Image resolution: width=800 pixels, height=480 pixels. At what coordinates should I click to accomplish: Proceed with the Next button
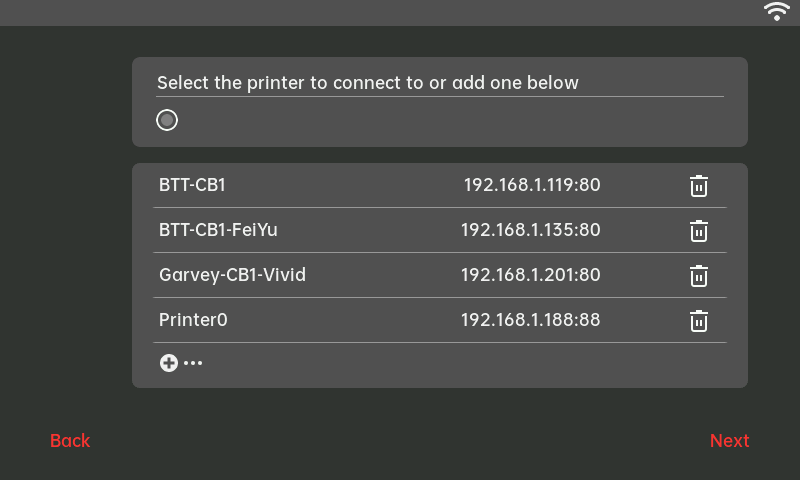point(729,441)
